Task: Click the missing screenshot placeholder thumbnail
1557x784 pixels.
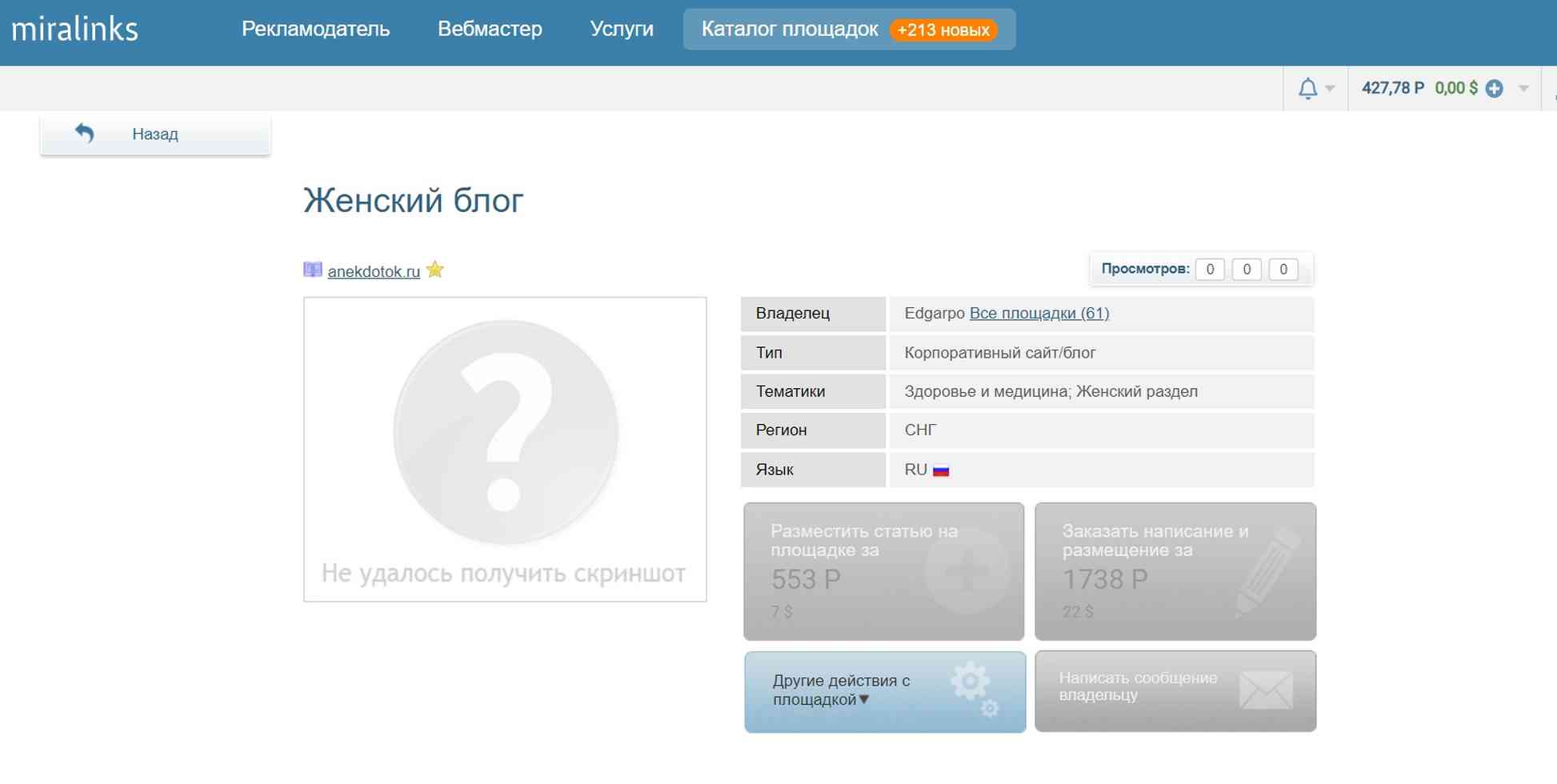Action: click(505, 449)
